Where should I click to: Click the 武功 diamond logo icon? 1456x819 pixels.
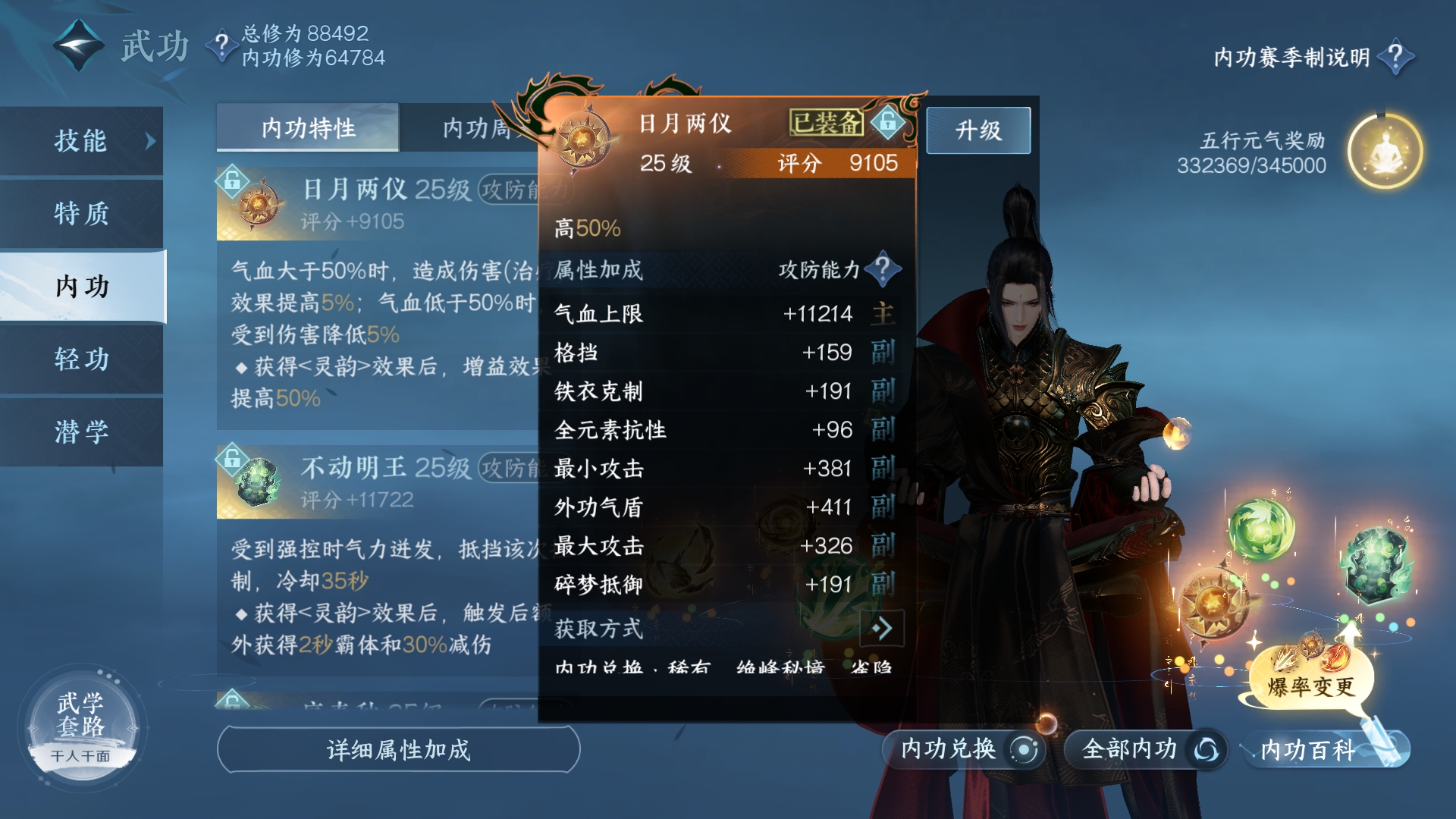[x=79, y=45]
